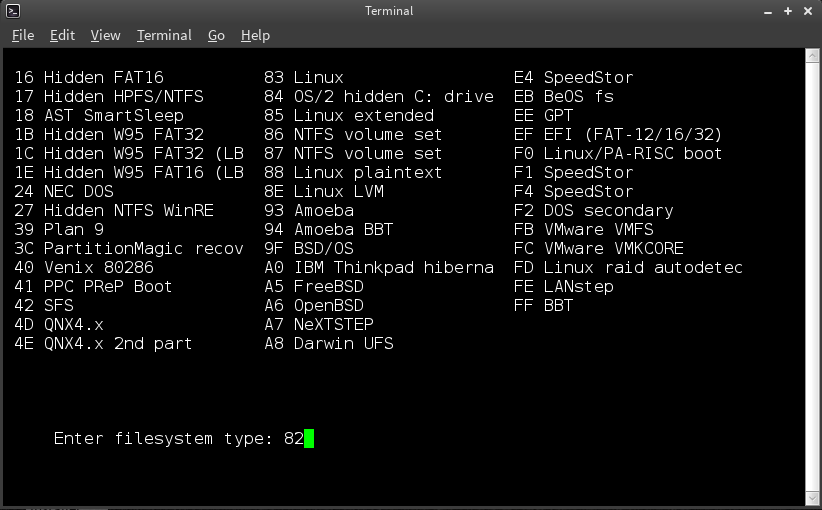Click the '83 Linux' entry
Screen dimensions: 822x510
point(304,78)
